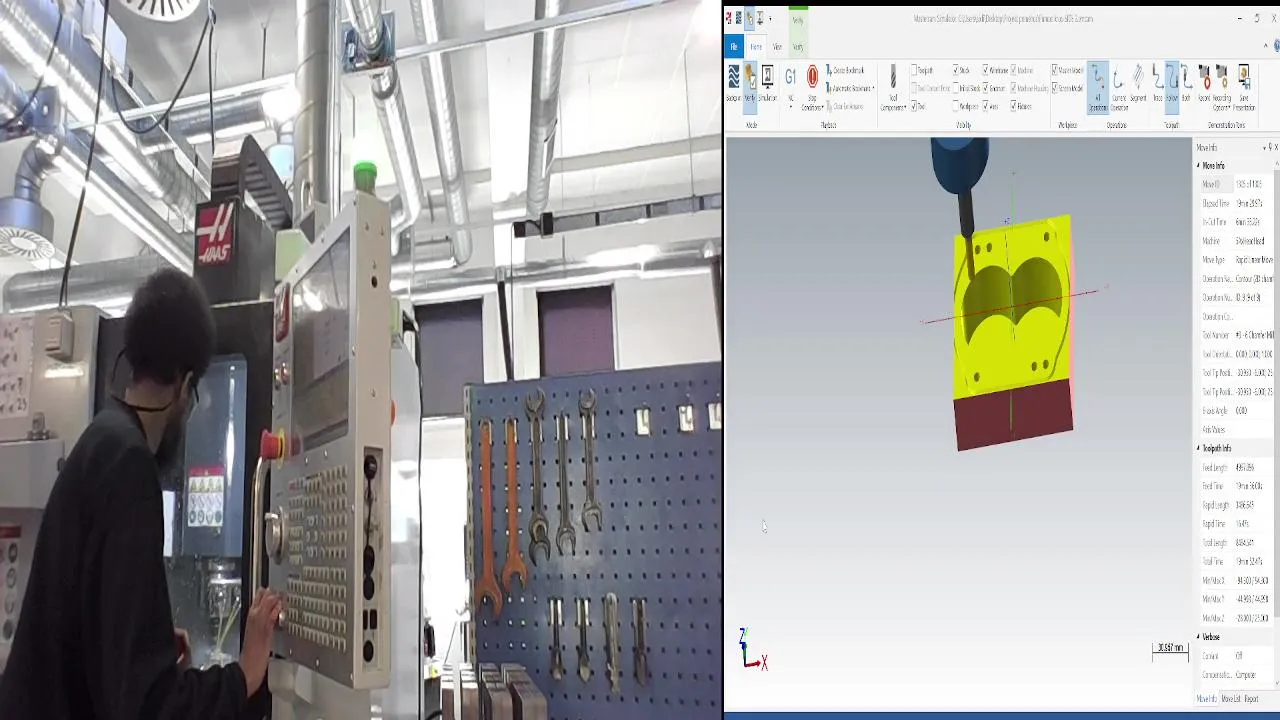Screen dimensions: 1280x720
Task: Toggle the Workpiece checkbox
Action: 956,106
